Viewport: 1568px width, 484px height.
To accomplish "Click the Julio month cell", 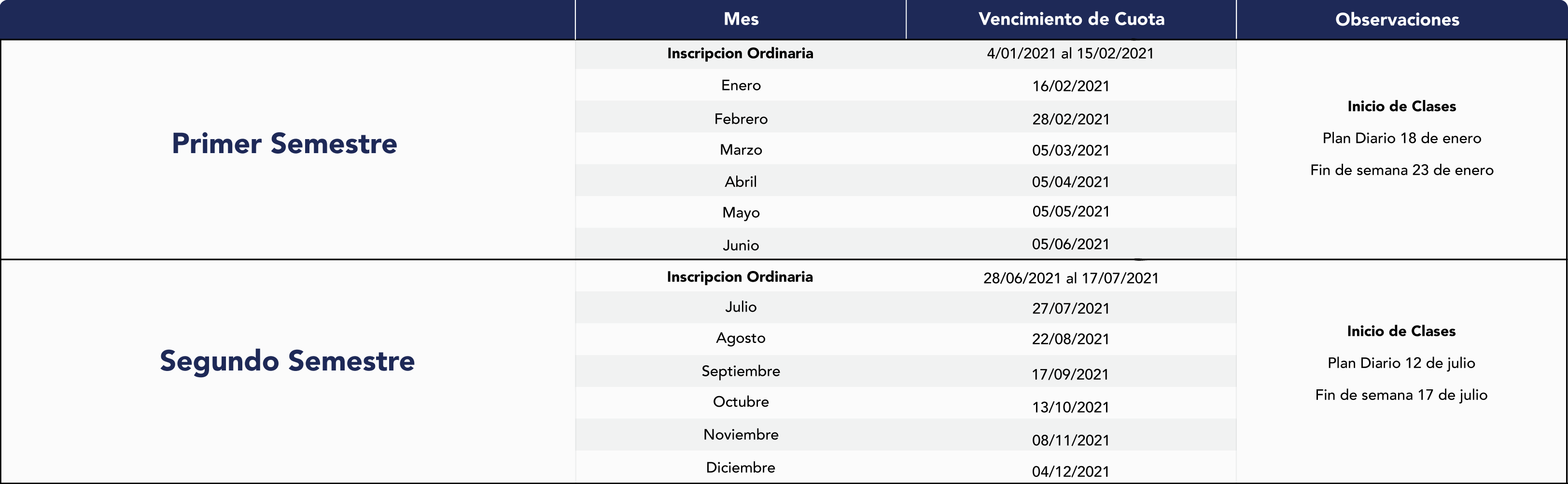I will [x=741, y=307].
